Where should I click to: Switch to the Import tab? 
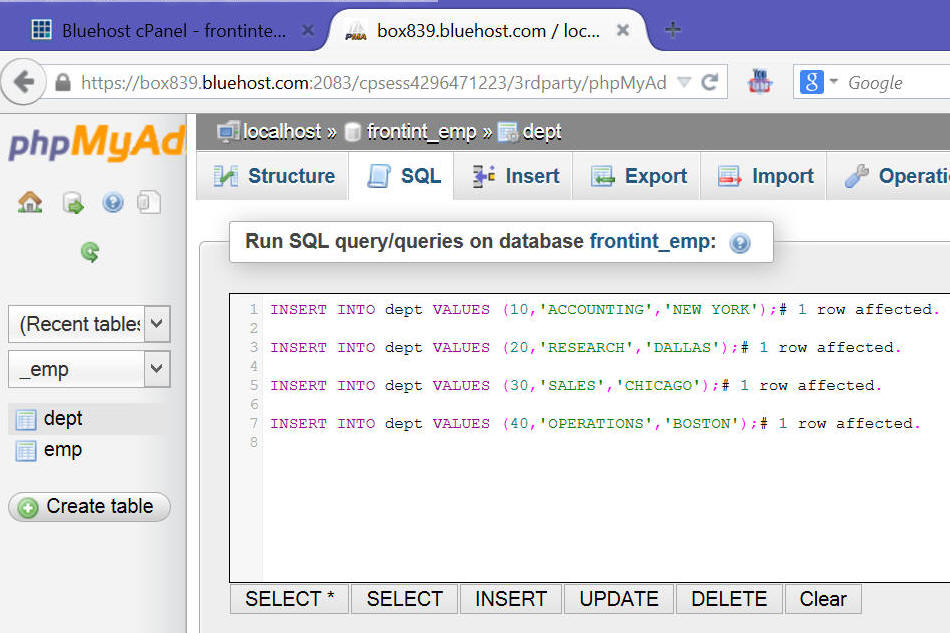(764, 176)
